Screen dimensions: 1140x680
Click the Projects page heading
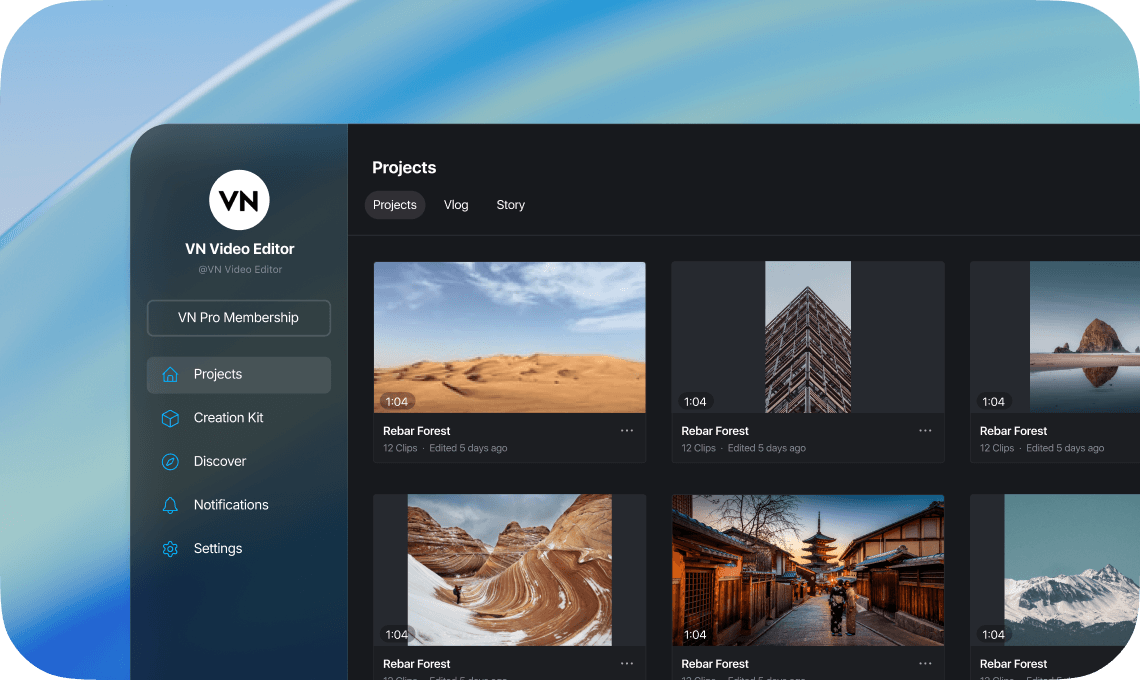[x=404, y=168]
